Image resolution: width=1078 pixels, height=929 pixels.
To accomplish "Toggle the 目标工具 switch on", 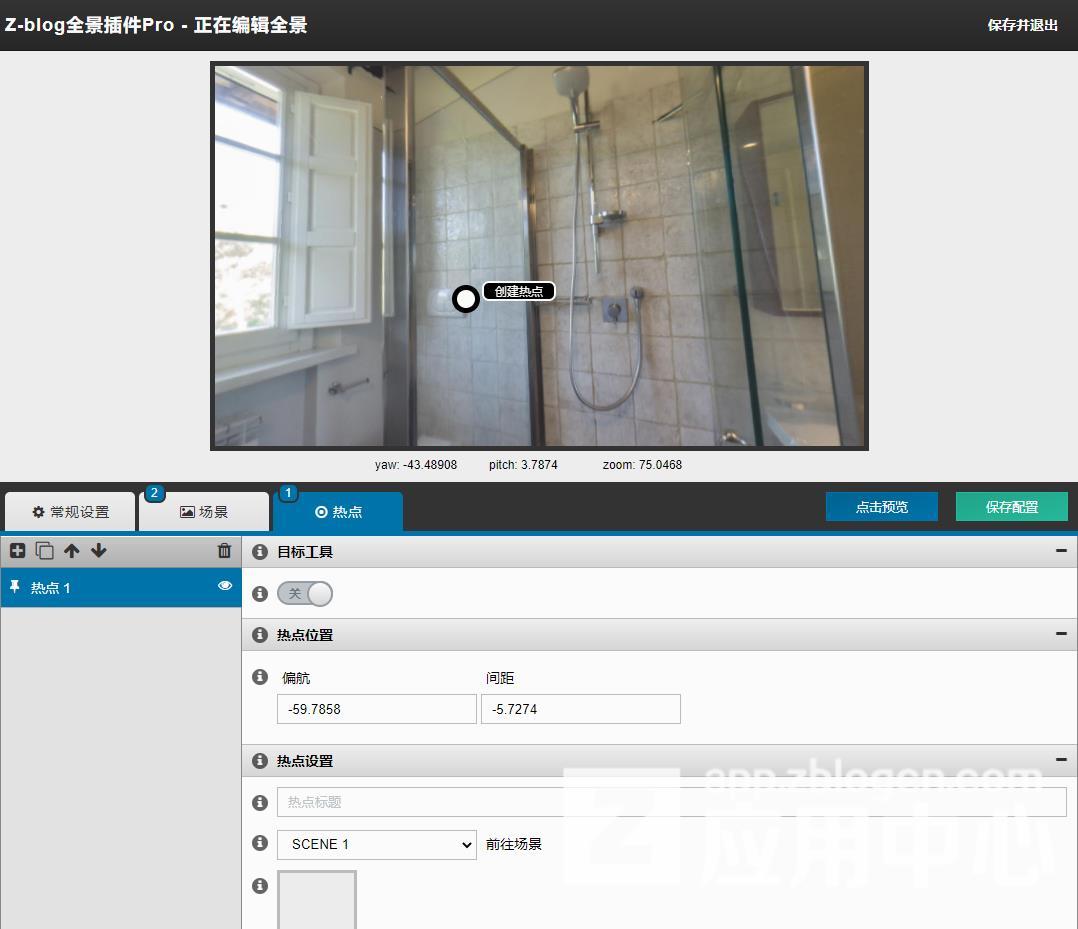I will tap(305, 594).
